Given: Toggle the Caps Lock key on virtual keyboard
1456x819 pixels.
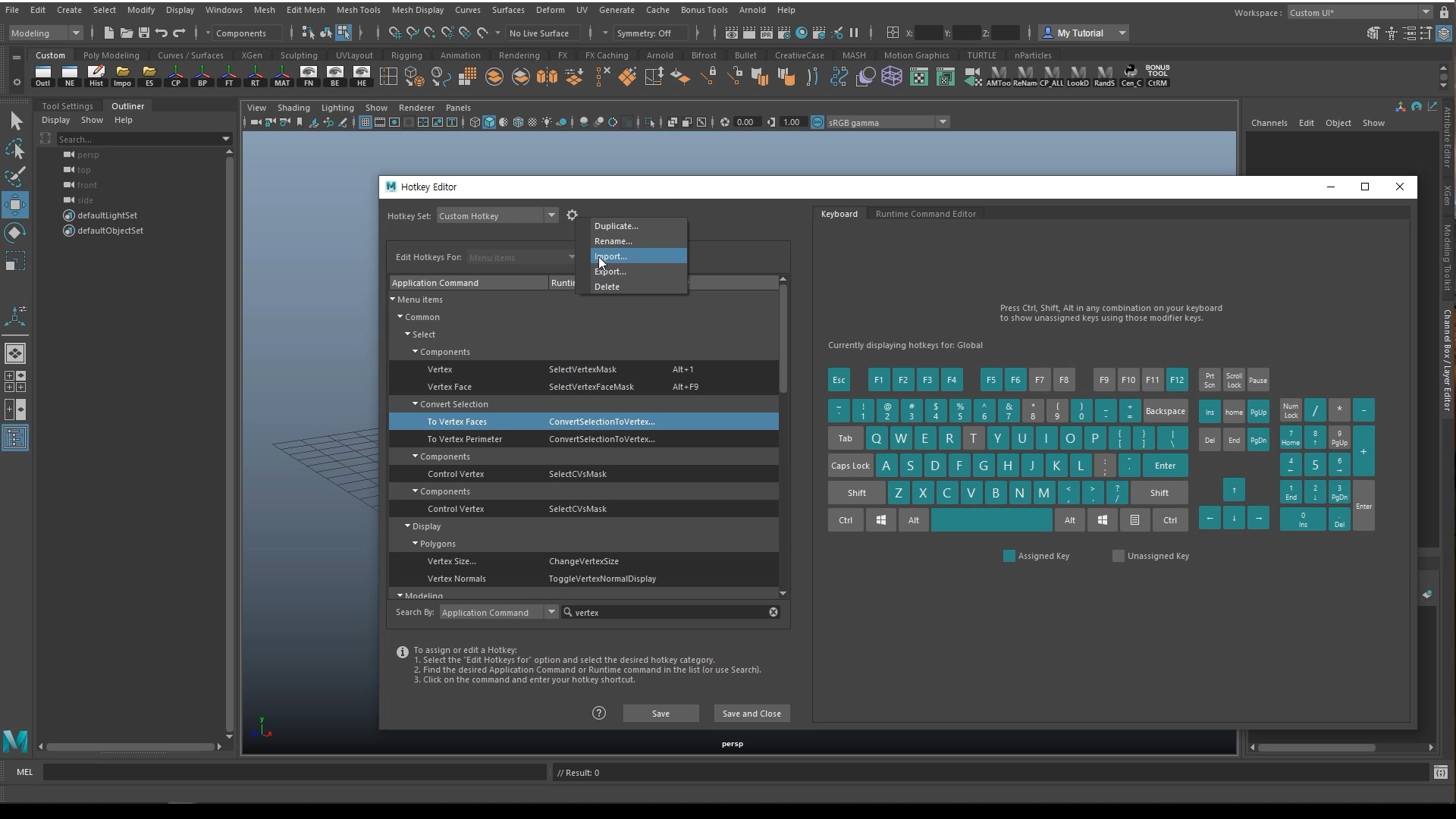Looking at the screenshot, I should coord(850,466).
